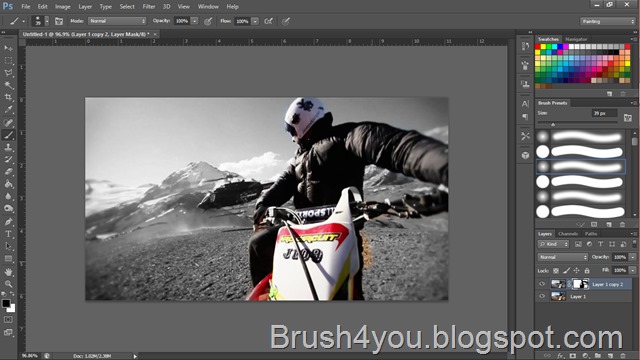Open the Filter menu

click(149, 7)
